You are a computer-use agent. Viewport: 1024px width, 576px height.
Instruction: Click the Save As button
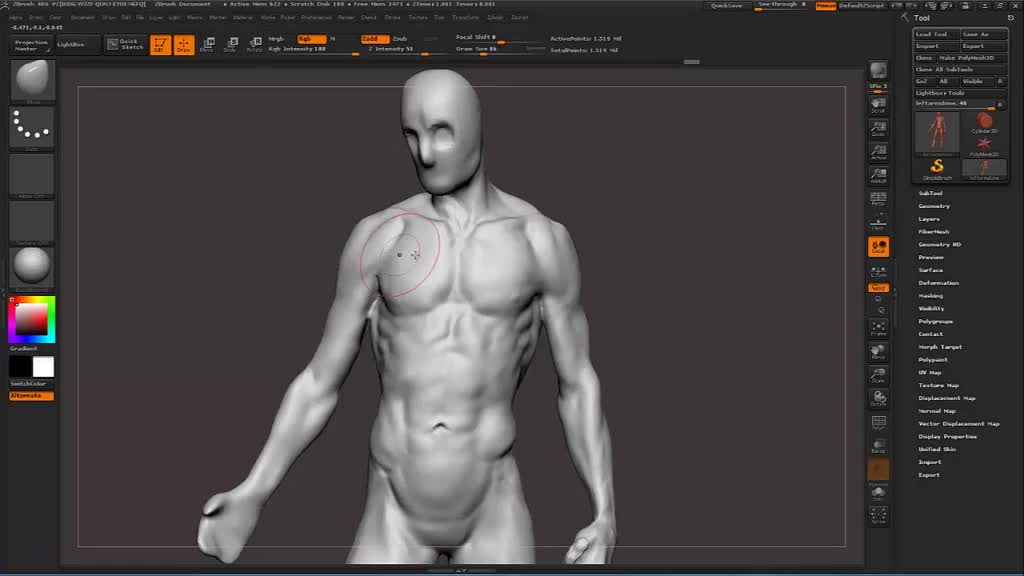(984, 35)
